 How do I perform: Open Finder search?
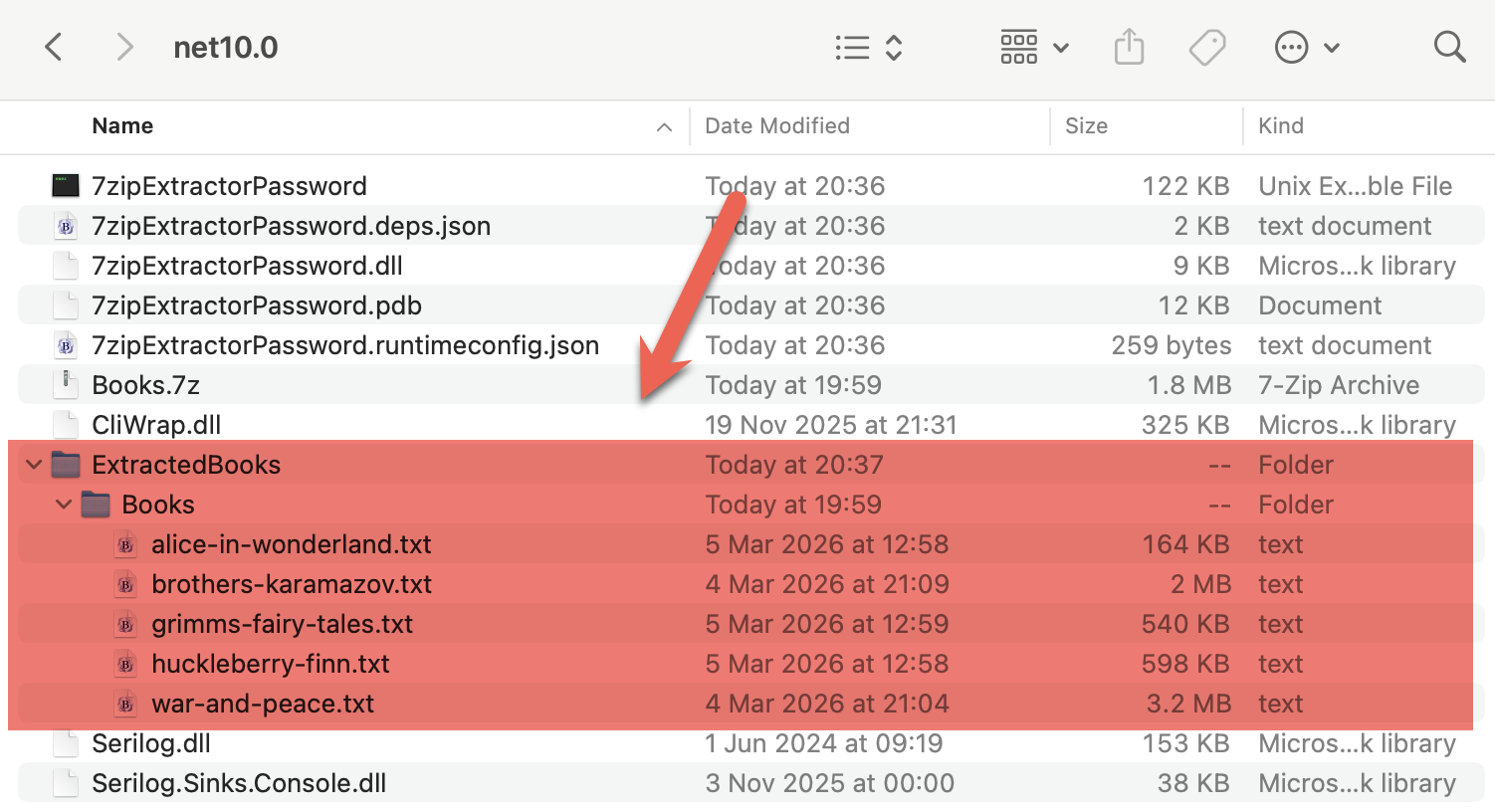pyautogui.click(x=1449, y=46)
